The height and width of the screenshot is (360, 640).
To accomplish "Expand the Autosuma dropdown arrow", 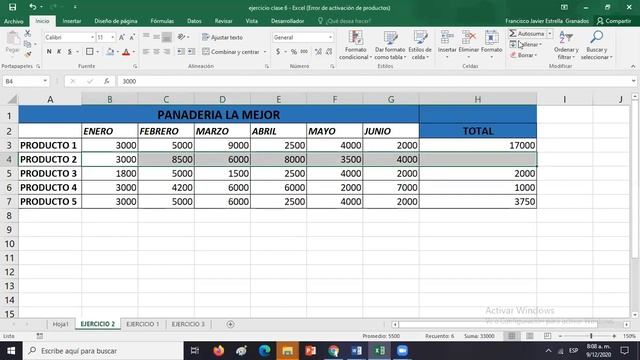I will (550, 33).
